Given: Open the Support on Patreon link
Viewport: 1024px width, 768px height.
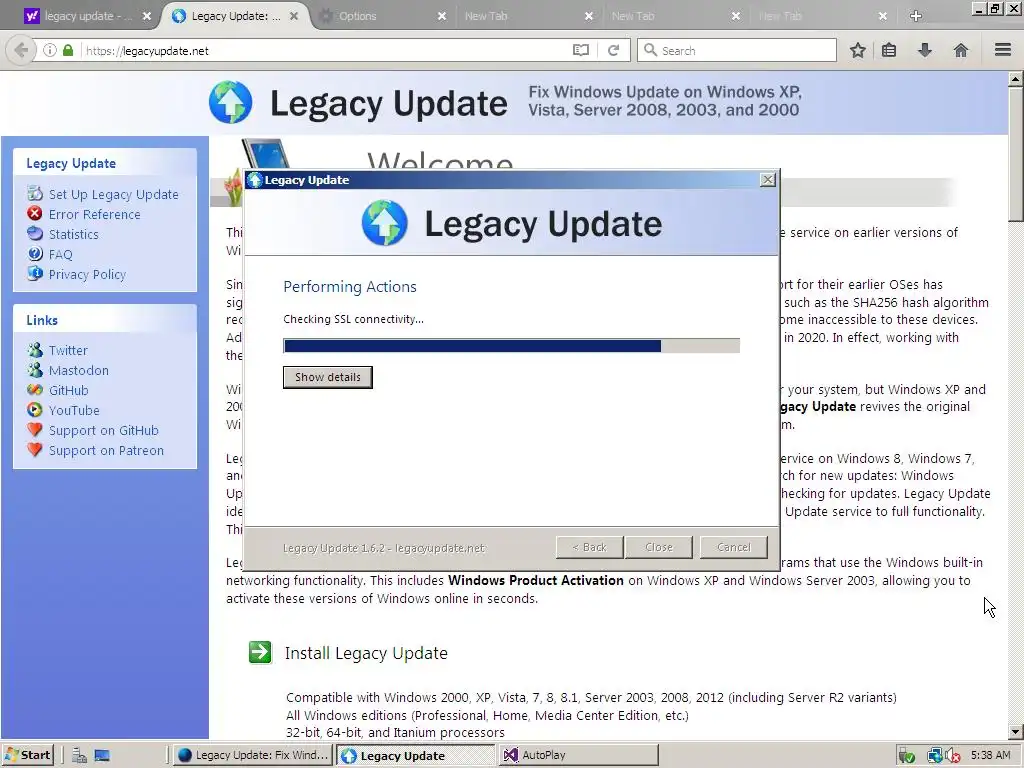Looking at the screenshot, I should (106, 451).
